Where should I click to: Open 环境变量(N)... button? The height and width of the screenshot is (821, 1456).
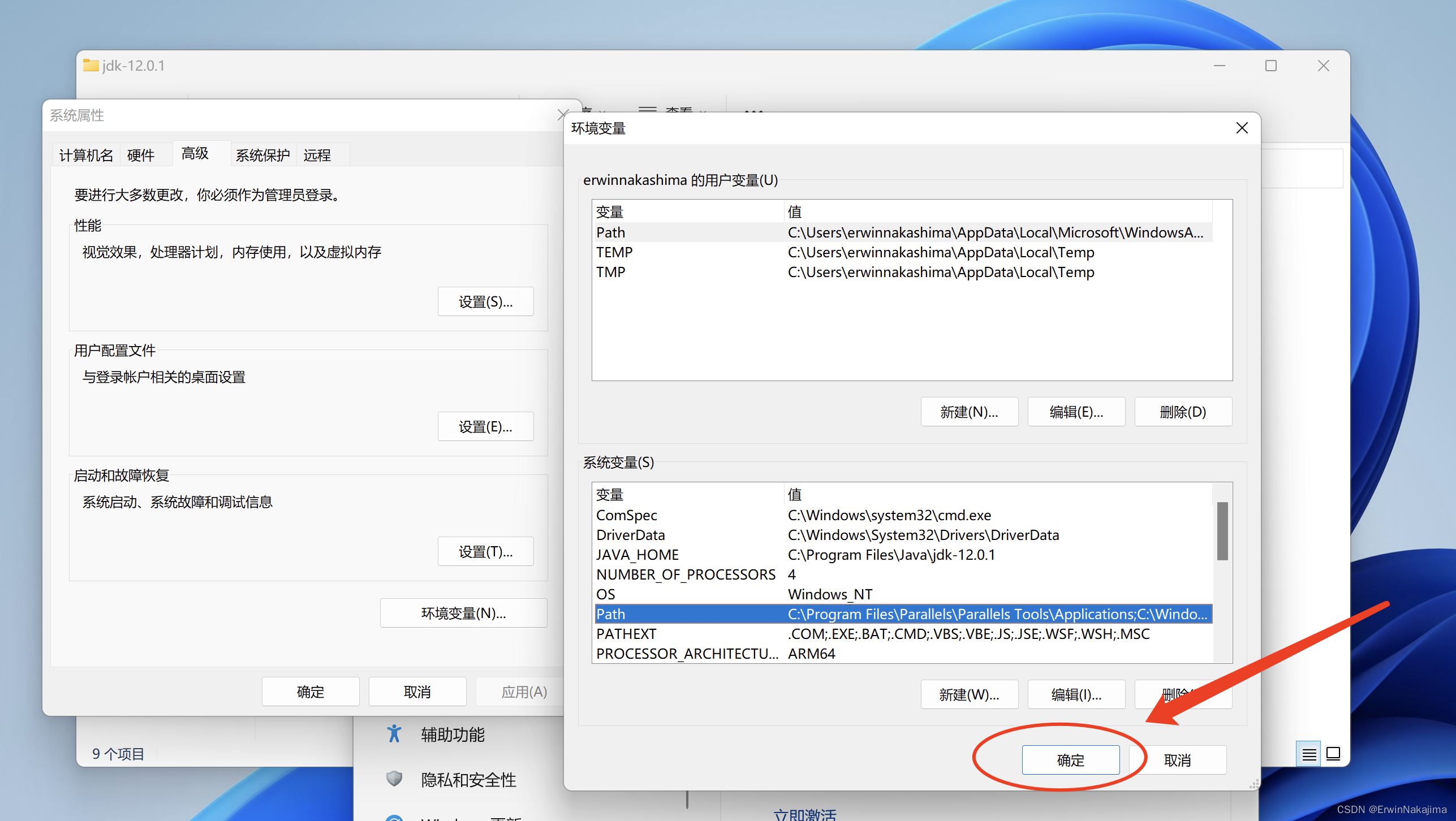click(463, 613)
